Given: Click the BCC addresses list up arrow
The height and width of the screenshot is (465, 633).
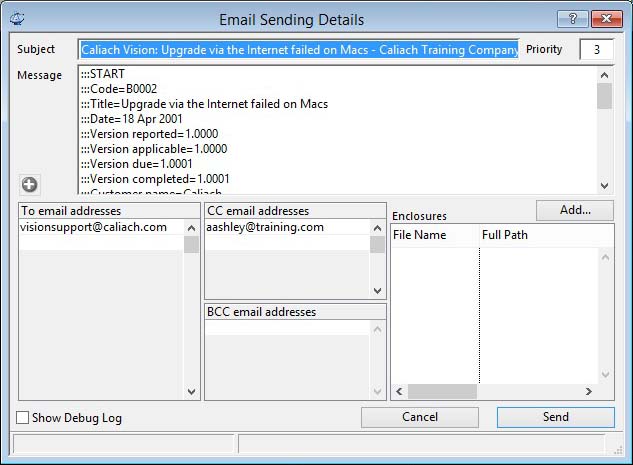Looking at the screenshot, I should click(377, 330).
